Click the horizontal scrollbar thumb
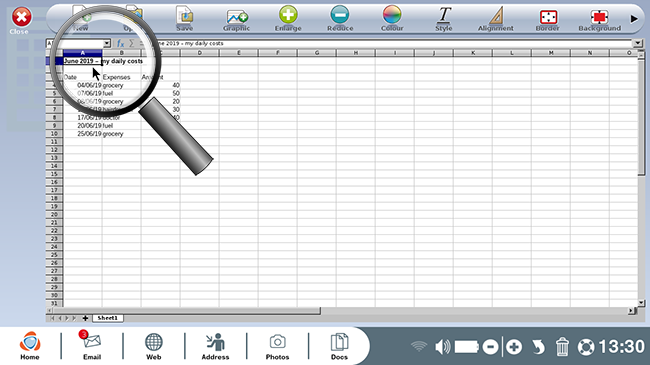 pos(187,310)
